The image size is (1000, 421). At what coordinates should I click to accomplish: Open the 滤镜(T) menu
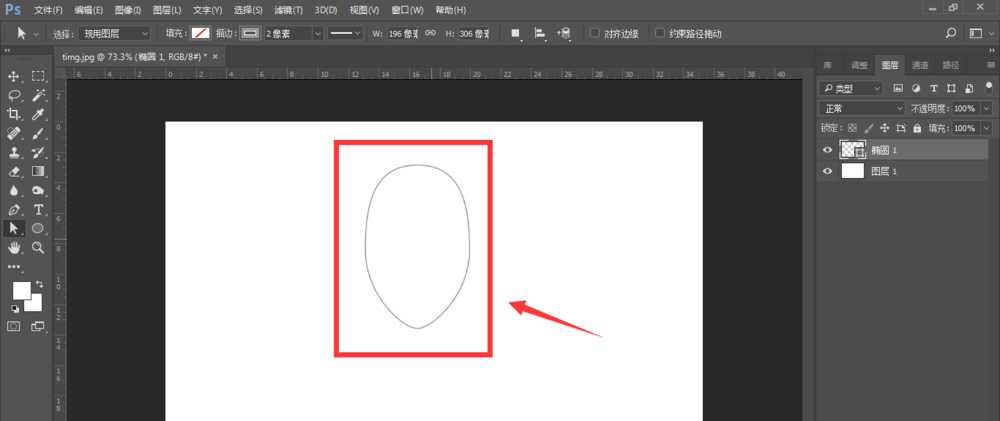pos(288,10)
